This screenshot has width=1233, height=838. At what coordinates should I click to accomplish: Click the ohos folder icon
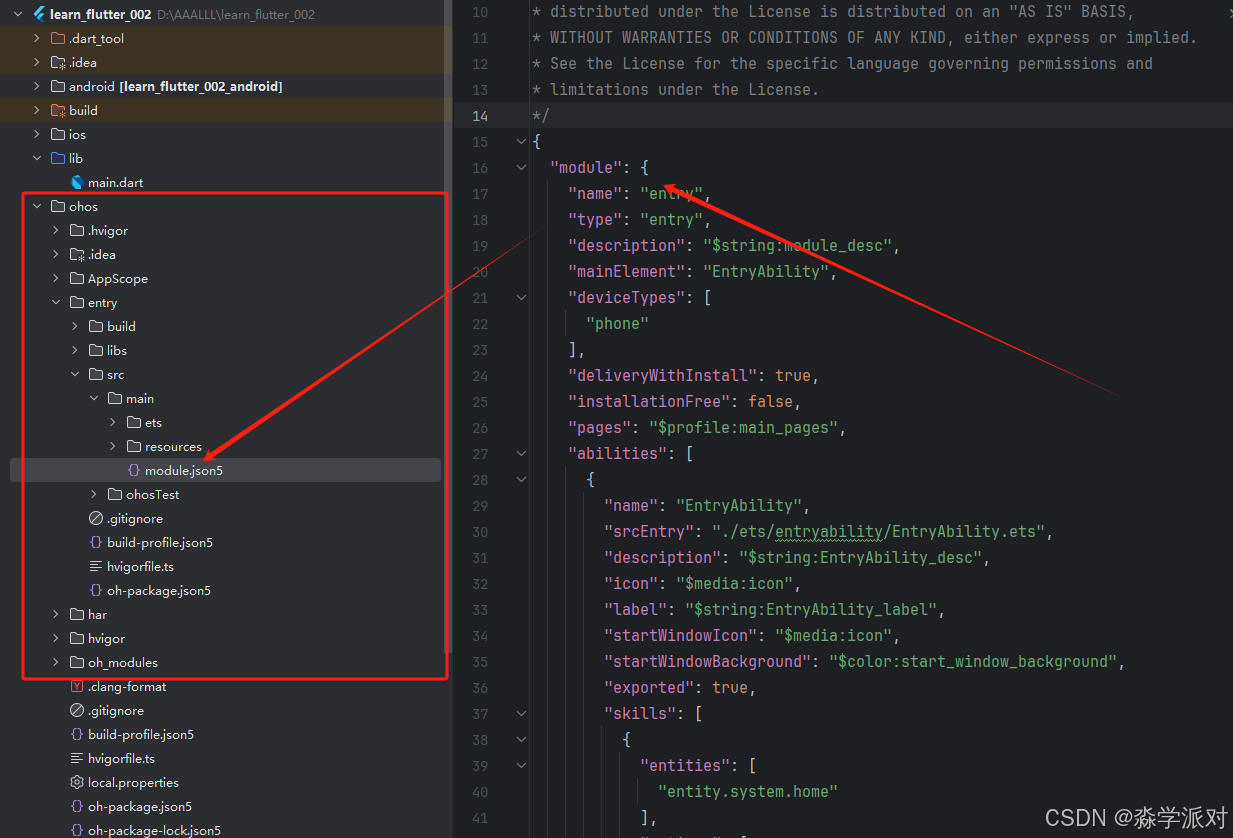tap(58, 206)
